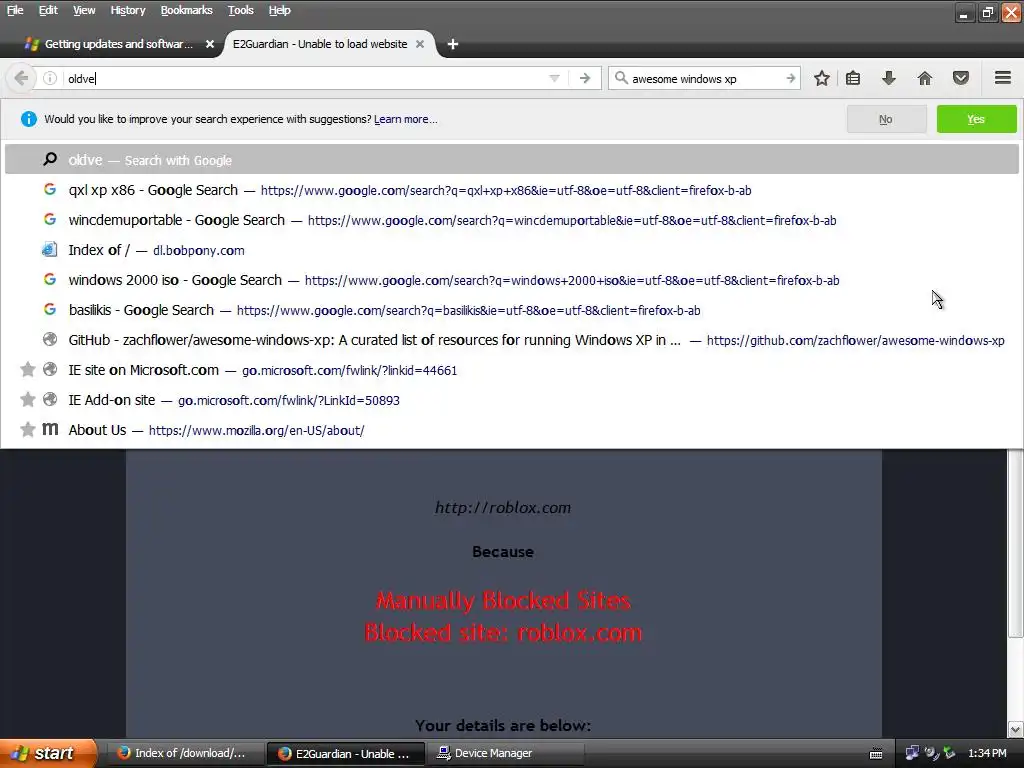Open the Learn more link
The image size is (1024, 768).
(406, 120)
